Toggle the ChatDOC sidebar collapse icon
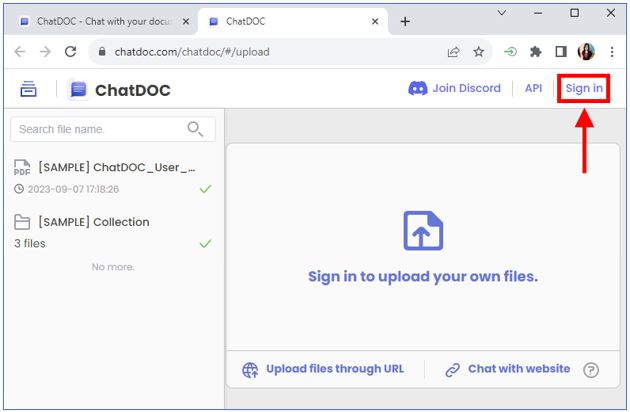 [29, 89]
